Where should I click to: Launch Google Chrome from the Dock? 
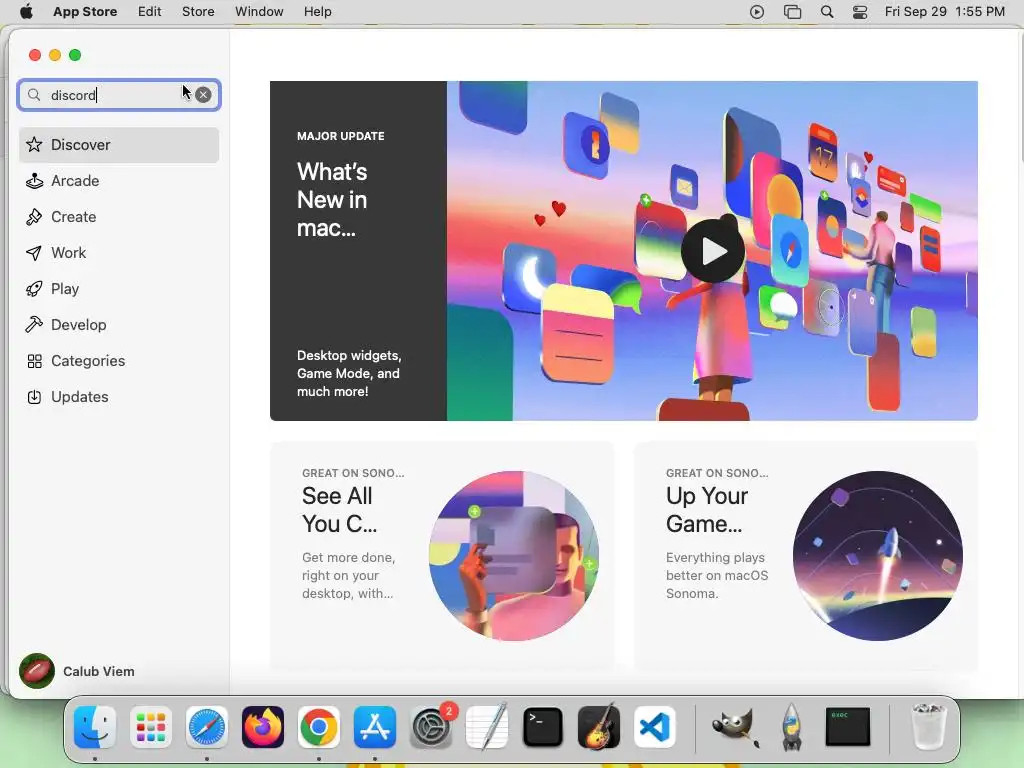(x=319, y=727)
